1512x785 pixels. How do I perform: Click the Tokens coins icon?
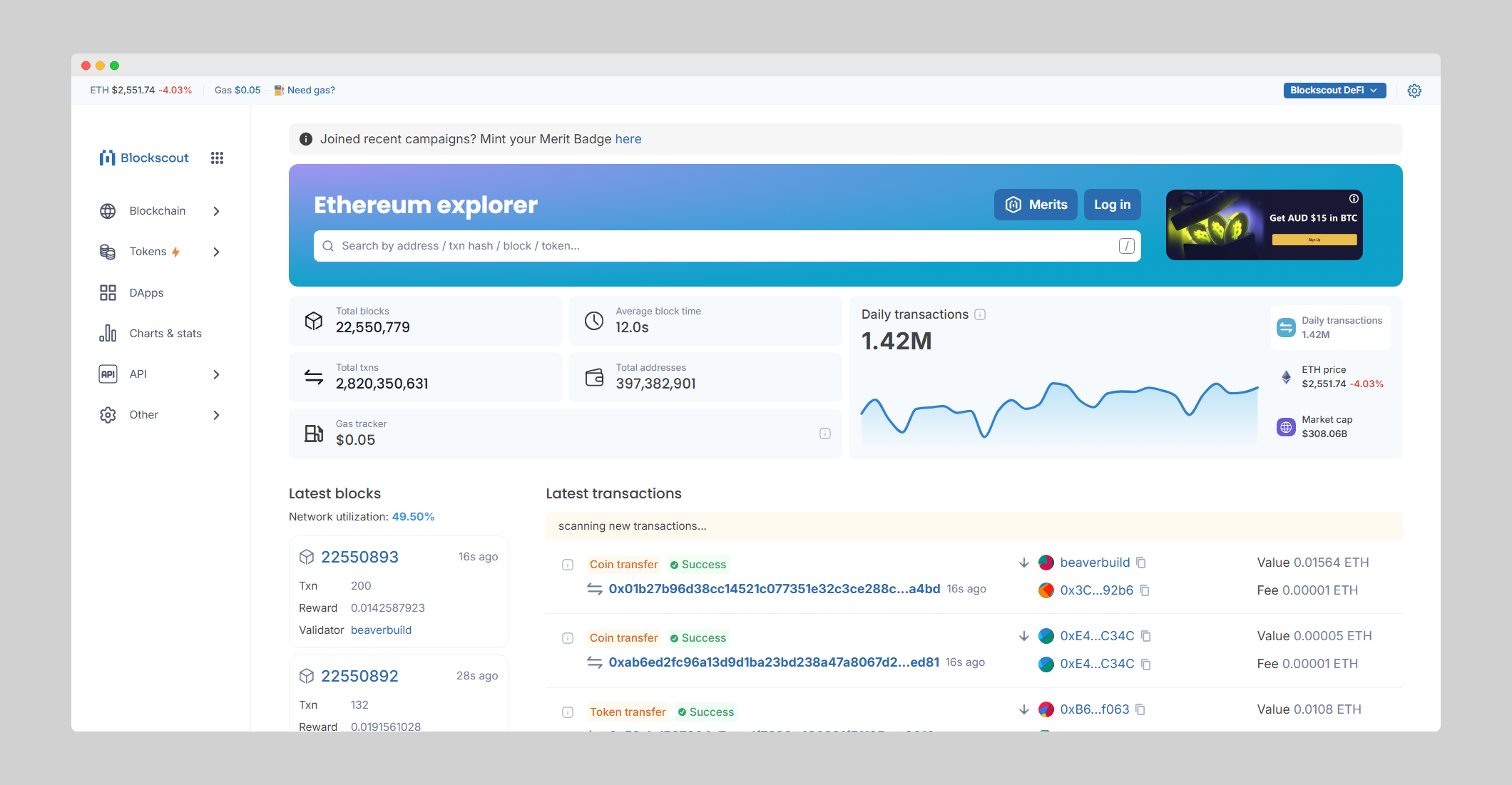click(x=108, y=252)
